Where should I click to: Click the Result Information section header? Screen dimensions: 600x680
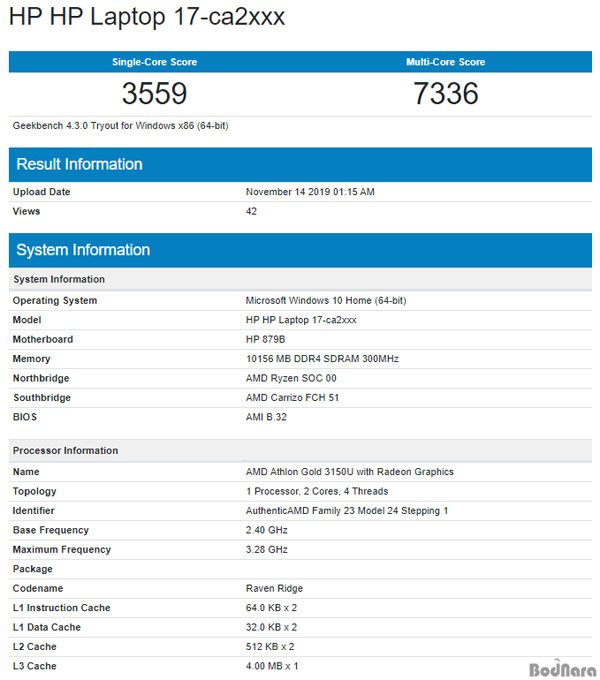coord(300,164)
